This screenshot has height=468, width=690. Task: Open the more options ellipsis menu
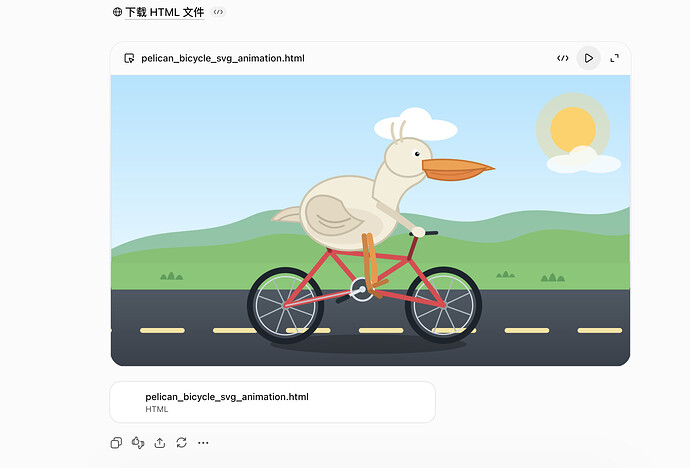203,443
